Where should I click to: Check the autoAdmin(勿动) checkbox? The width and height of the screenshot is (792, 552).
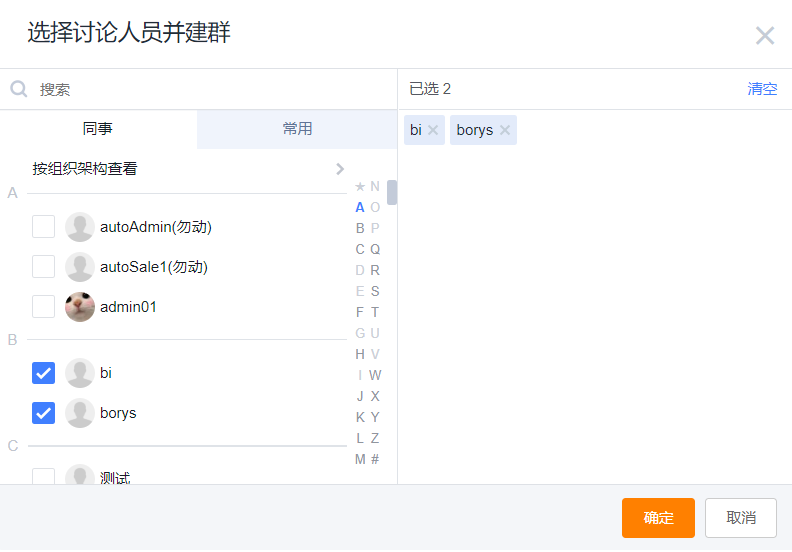pos(43,226)
